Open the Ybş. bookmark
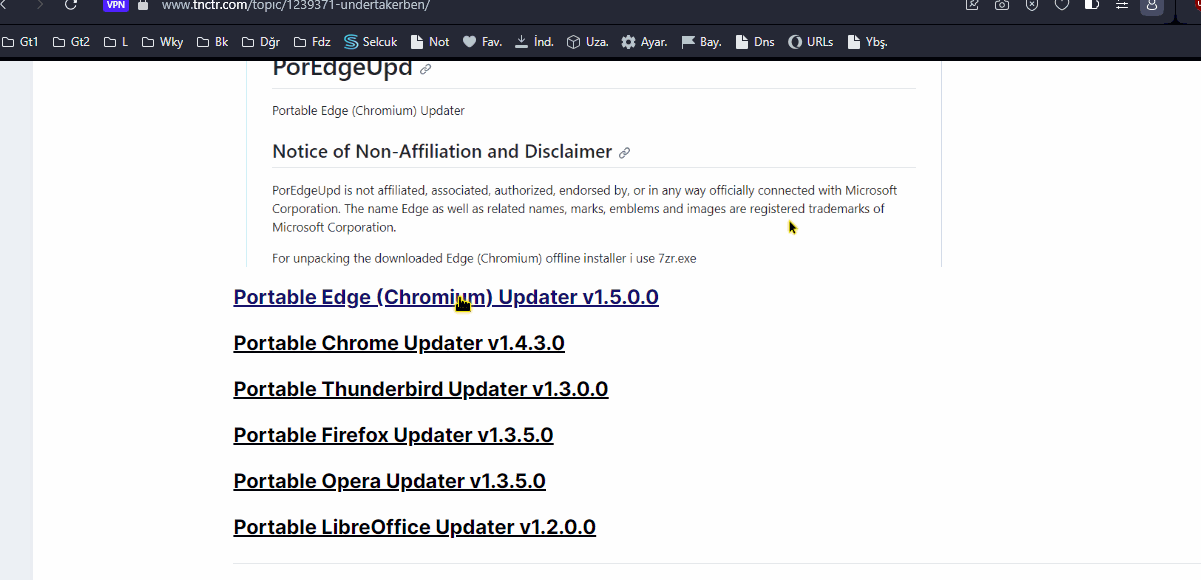This screenshot has width=1201, height=580. (867, 42)
